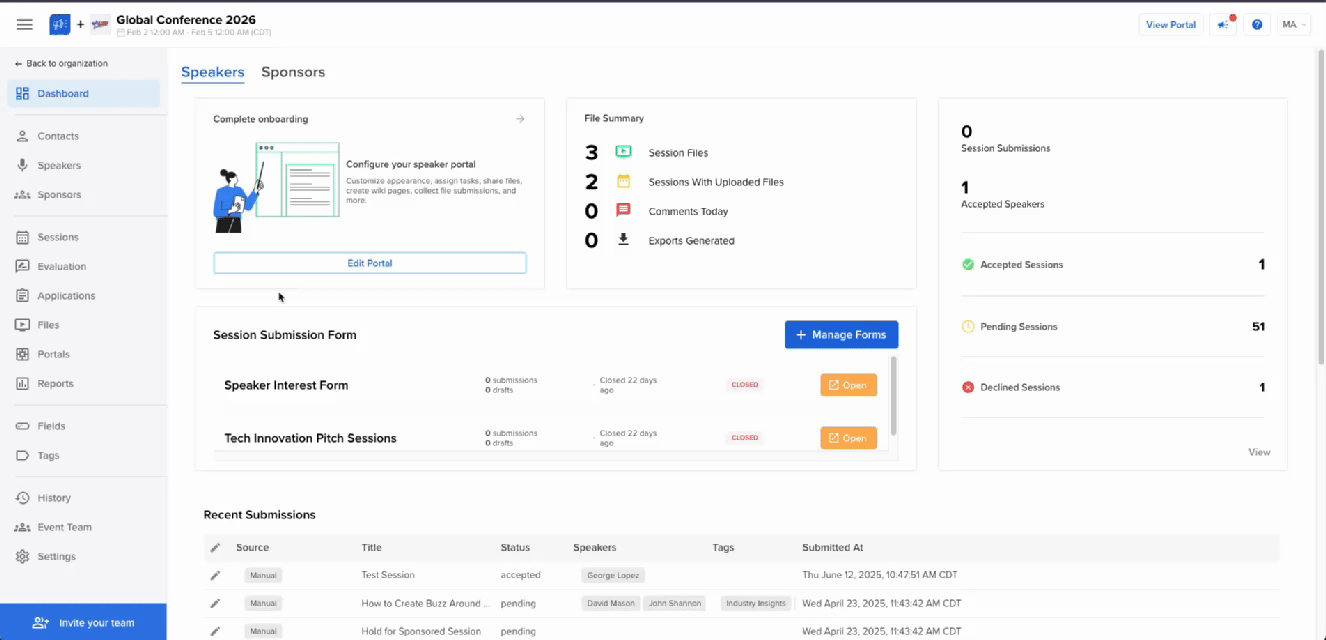This screenshot has width=1326, height=640.
Task: Click the Submitted At column header
Action: pyautogui.click(x=832, y=548)
